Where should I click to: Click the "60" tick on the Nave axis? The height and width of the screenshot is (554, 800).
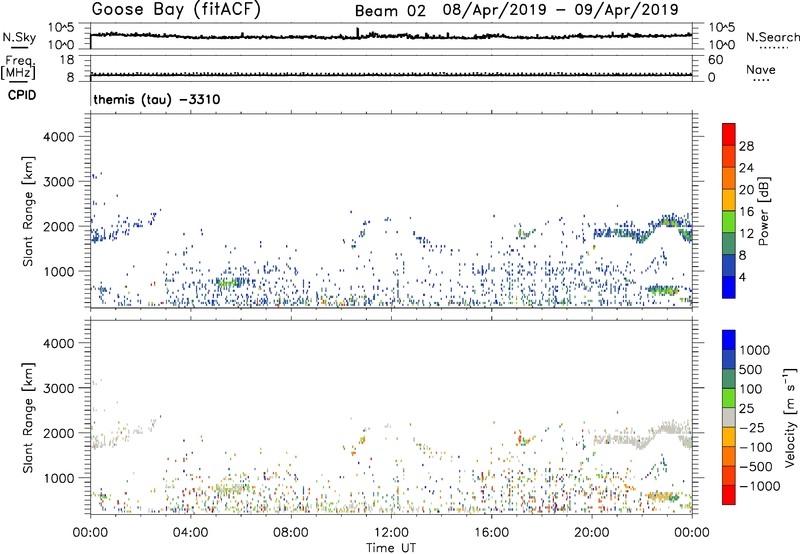715,60
